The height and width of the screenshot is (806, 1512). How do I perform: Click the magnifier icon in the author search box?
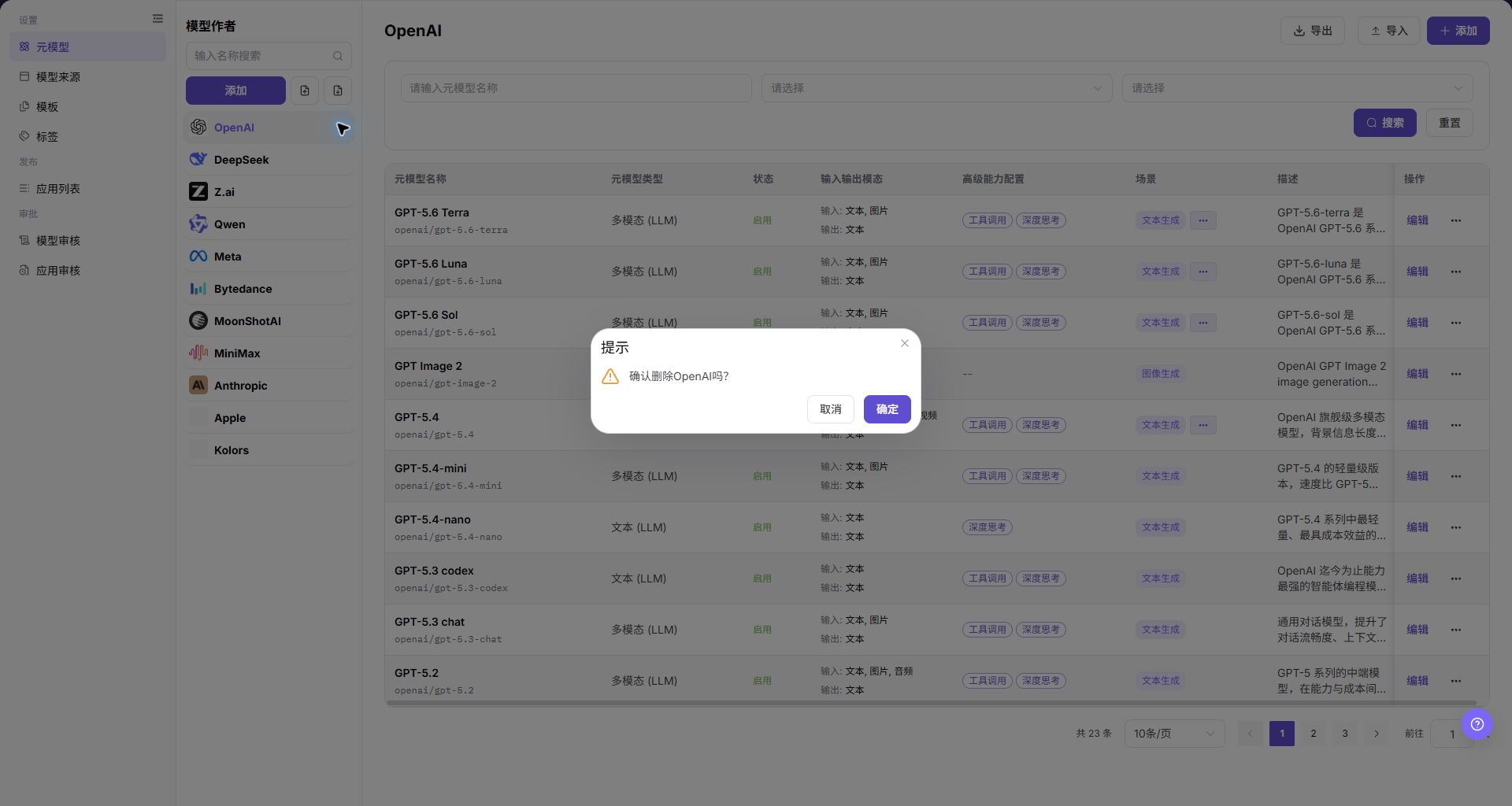tap(338, 56)
